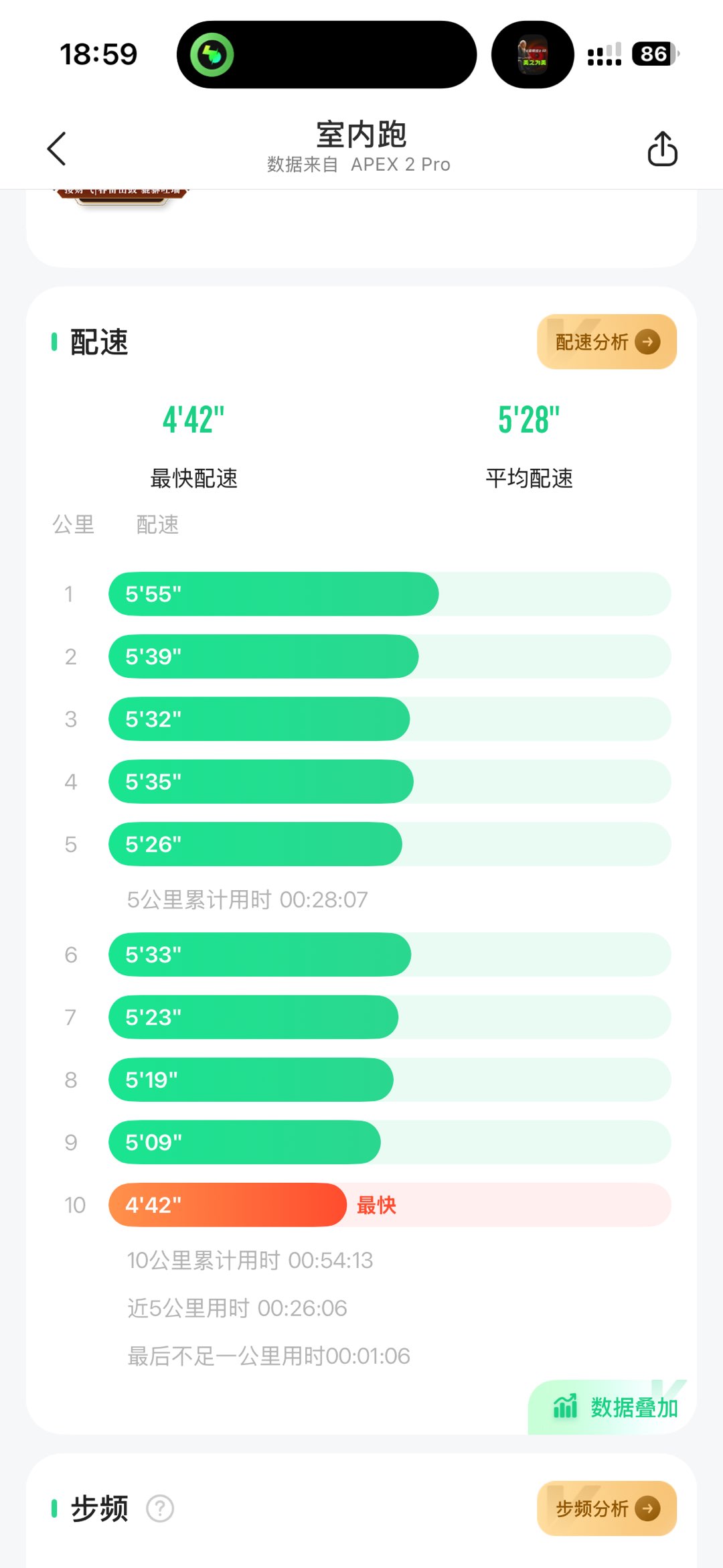
Task: Tap the data overlay chart icon
Action: 565,1406
